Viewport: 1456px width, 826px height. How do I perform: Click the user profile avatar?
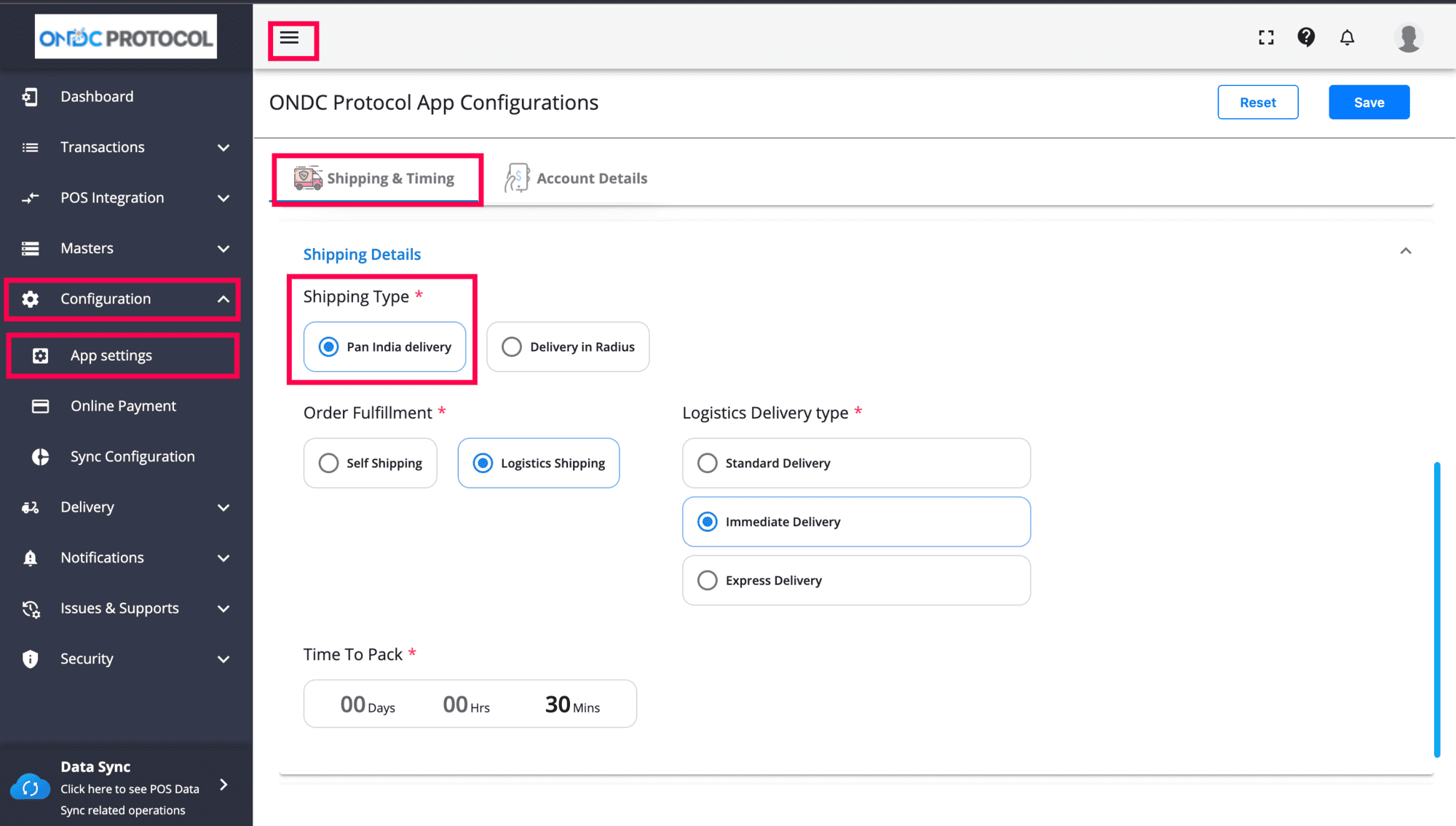(x=1408, y=38)
